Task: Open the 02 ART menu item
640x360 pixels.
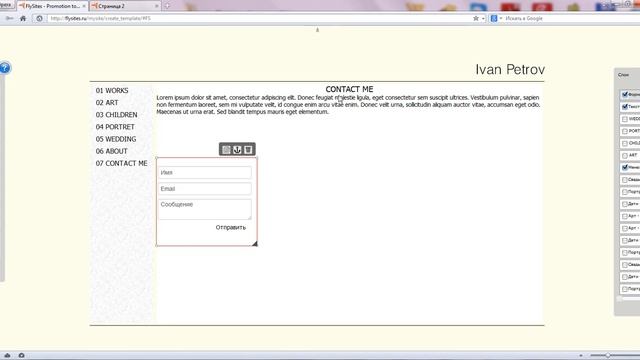Action: 107,103
